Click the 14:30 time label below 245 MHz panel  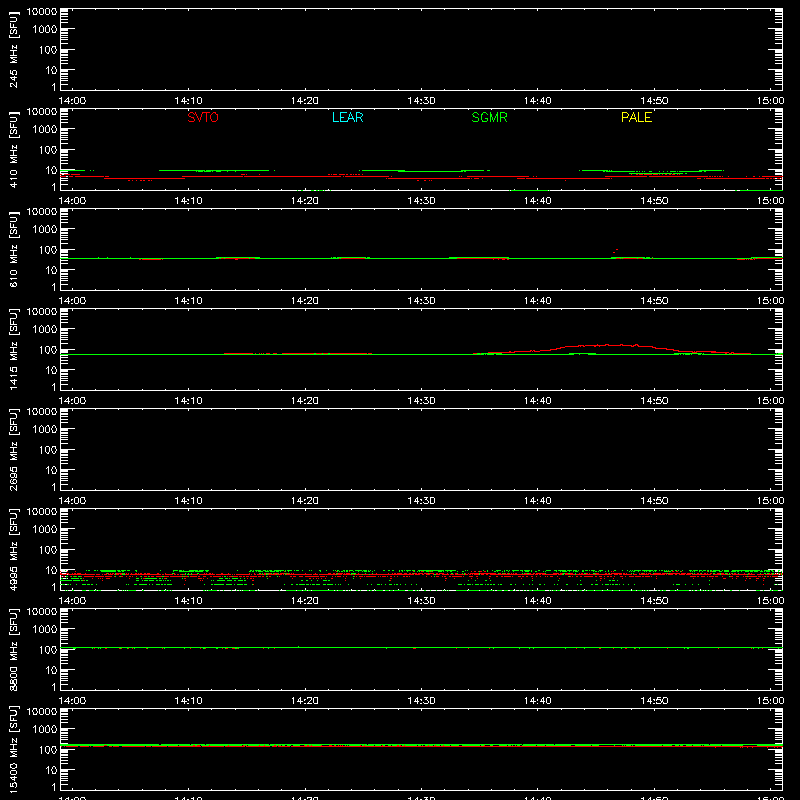pos(421,101)
